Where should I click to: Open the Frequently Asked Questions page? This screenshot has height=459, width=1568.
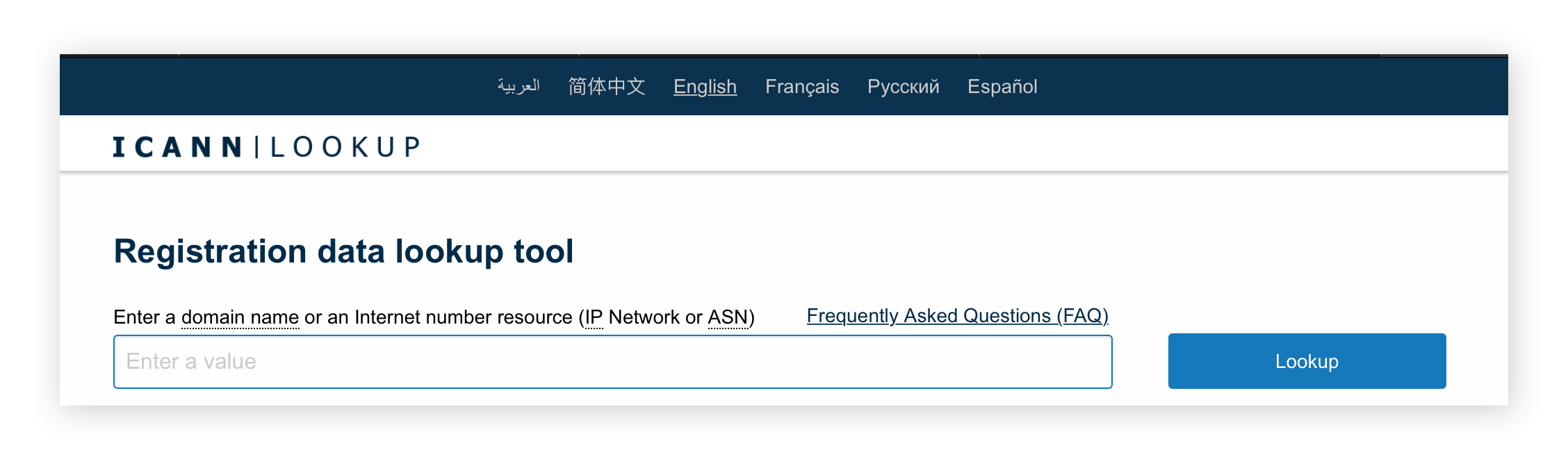957,315
